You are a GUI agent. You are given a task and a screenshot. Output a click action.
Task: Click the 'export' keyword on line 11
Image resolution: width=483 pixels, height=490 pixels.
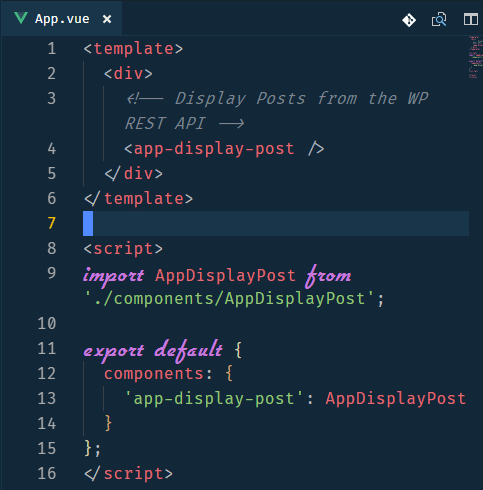113,351
